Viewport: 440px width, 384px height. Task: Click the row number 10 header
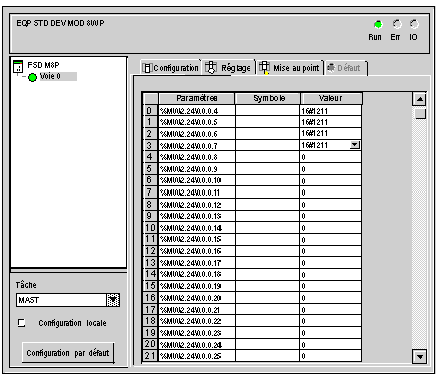click(x=150, y=228)
